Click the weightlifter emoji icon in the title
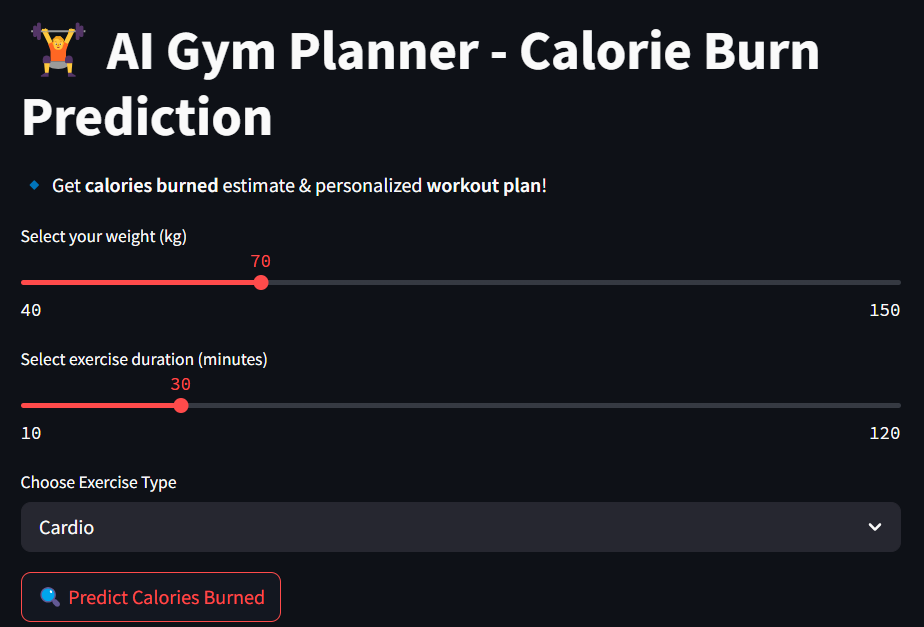Image resolution: width=924 pixels, height=627 pixels. tap(58, 50)
